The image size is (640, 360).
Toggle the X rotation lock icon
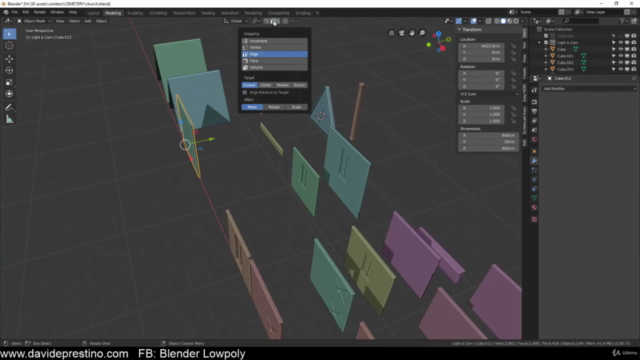513,73
